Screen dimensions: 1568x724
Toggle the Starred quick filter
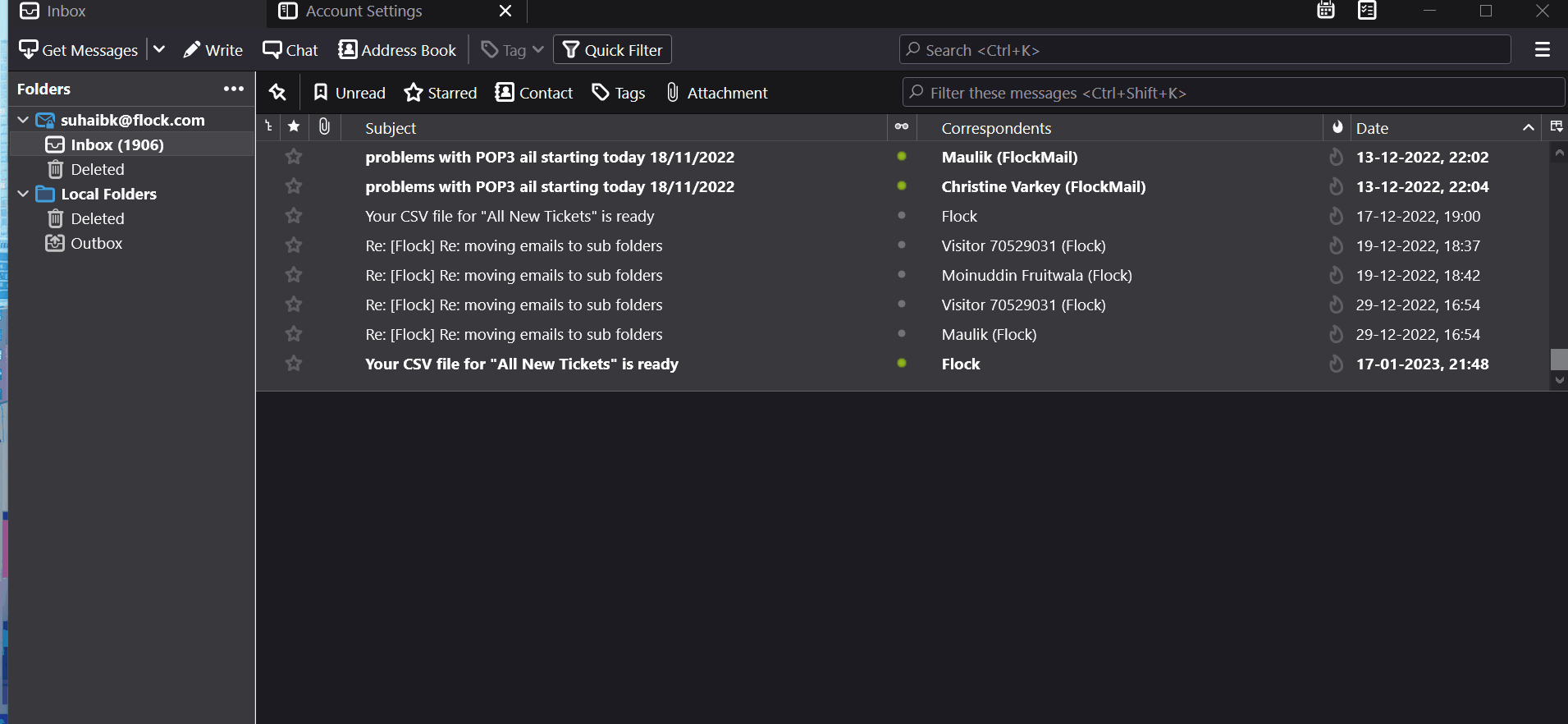441,93
